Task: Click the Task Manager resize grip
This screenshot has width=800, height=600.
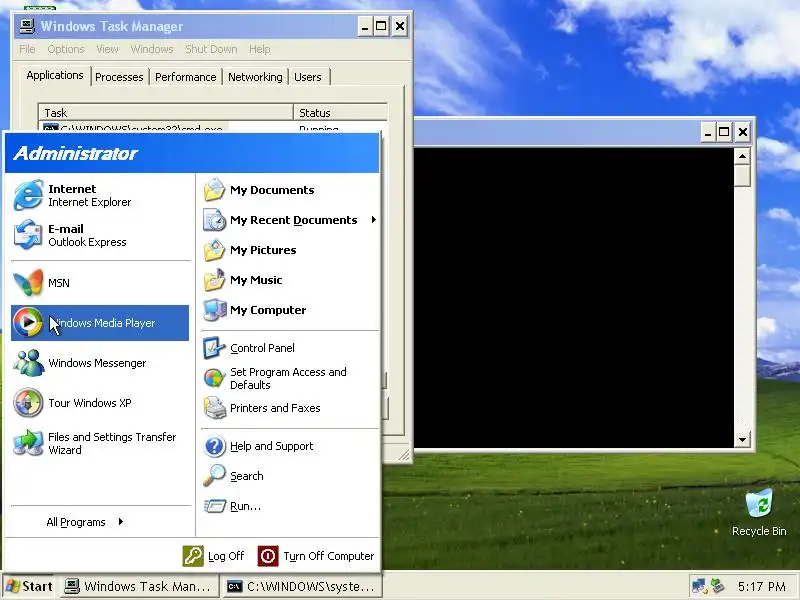Action: click(x=404, y=455)
